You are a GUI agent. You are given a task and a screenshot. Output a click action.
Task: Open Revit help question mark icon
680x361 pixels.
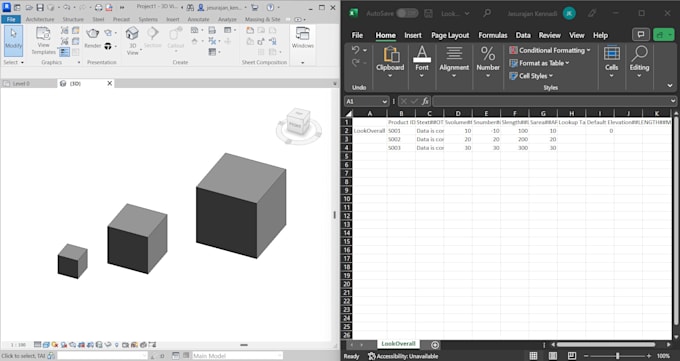point(270,7)
